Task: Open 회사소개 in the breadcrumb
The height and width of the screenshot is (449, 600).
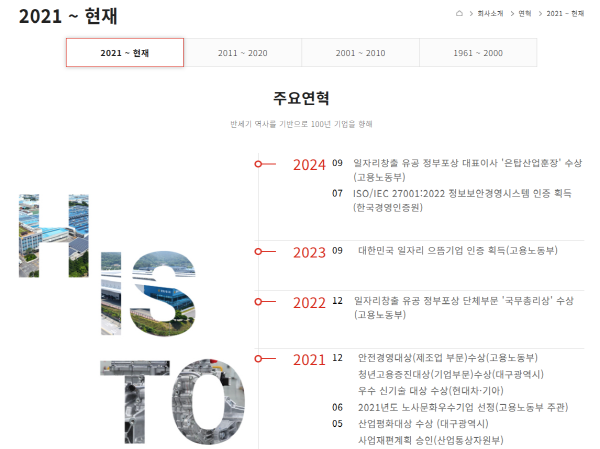Action: pos(490,13)
